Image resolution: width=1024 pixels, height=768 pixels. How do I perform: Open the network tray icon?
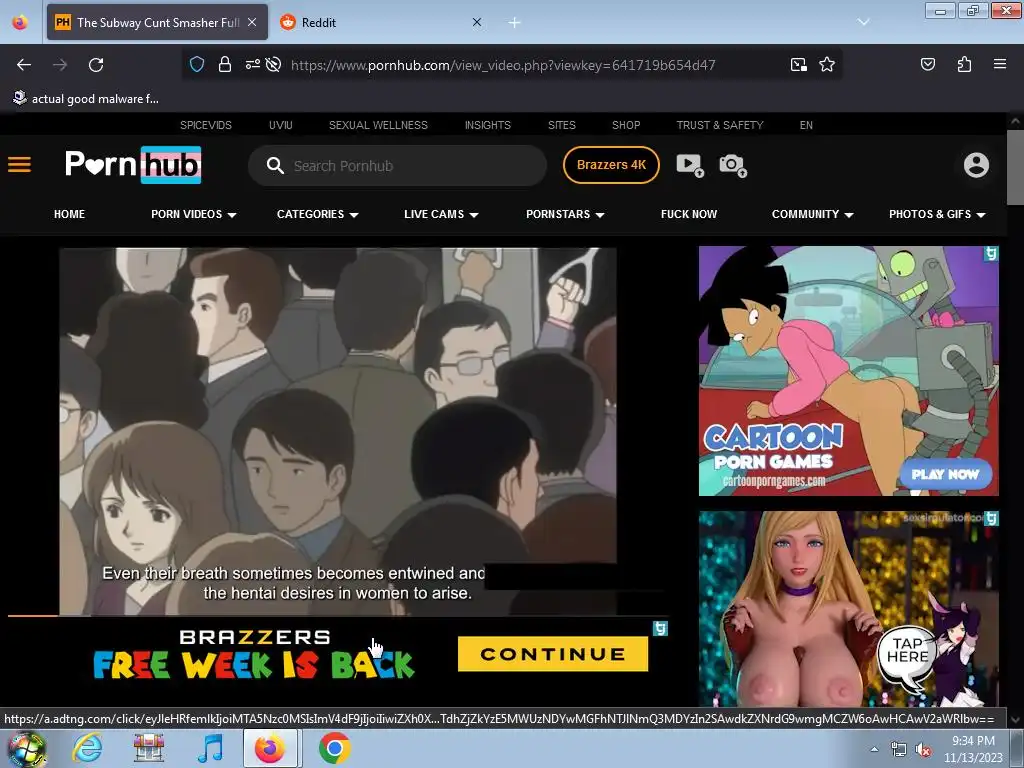pos(899,750)
